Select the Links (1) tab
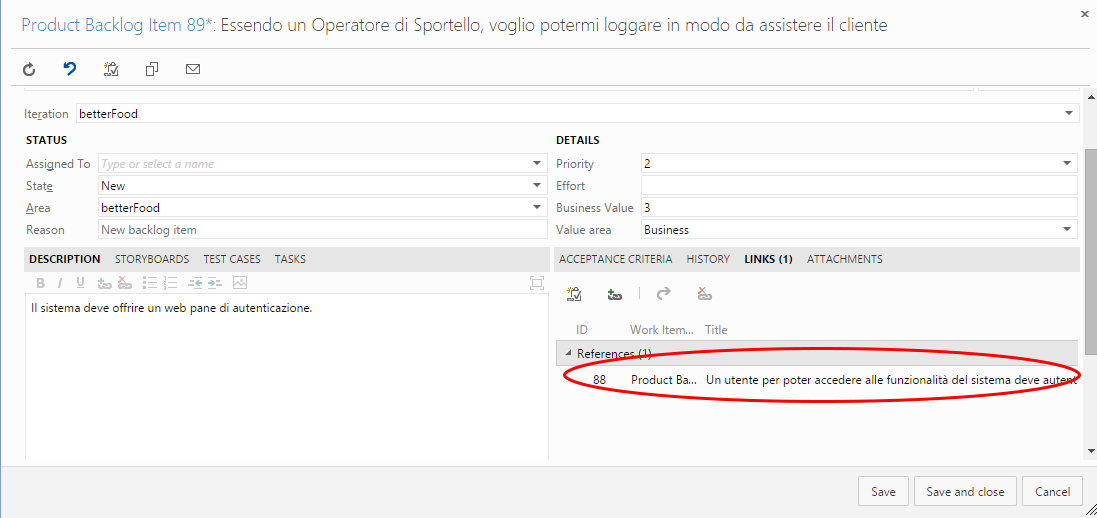 click(x=768, y=259)
